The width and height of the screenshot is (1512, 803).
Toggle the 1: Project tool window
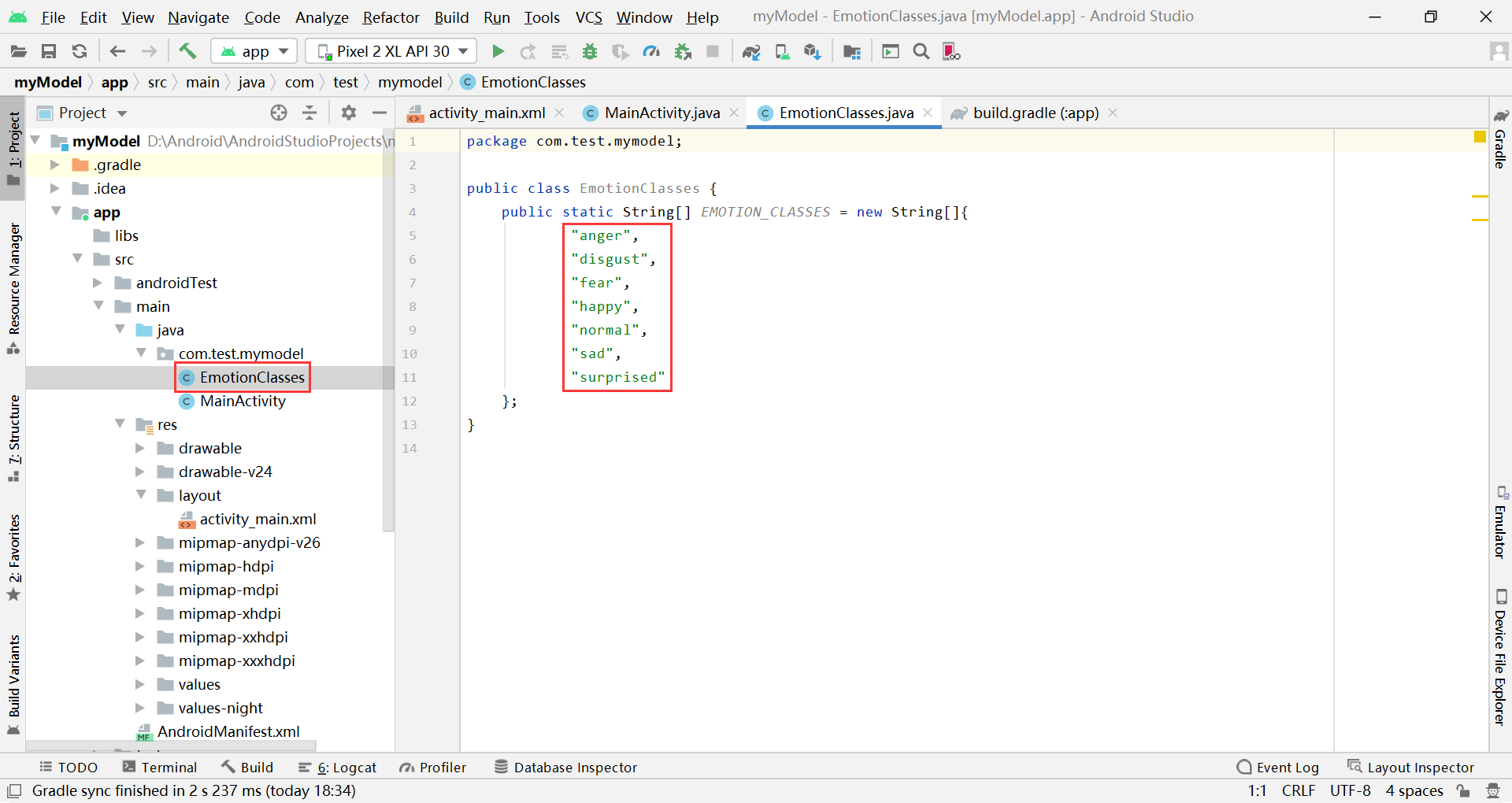pyautogui.click(x=13, y=148)
